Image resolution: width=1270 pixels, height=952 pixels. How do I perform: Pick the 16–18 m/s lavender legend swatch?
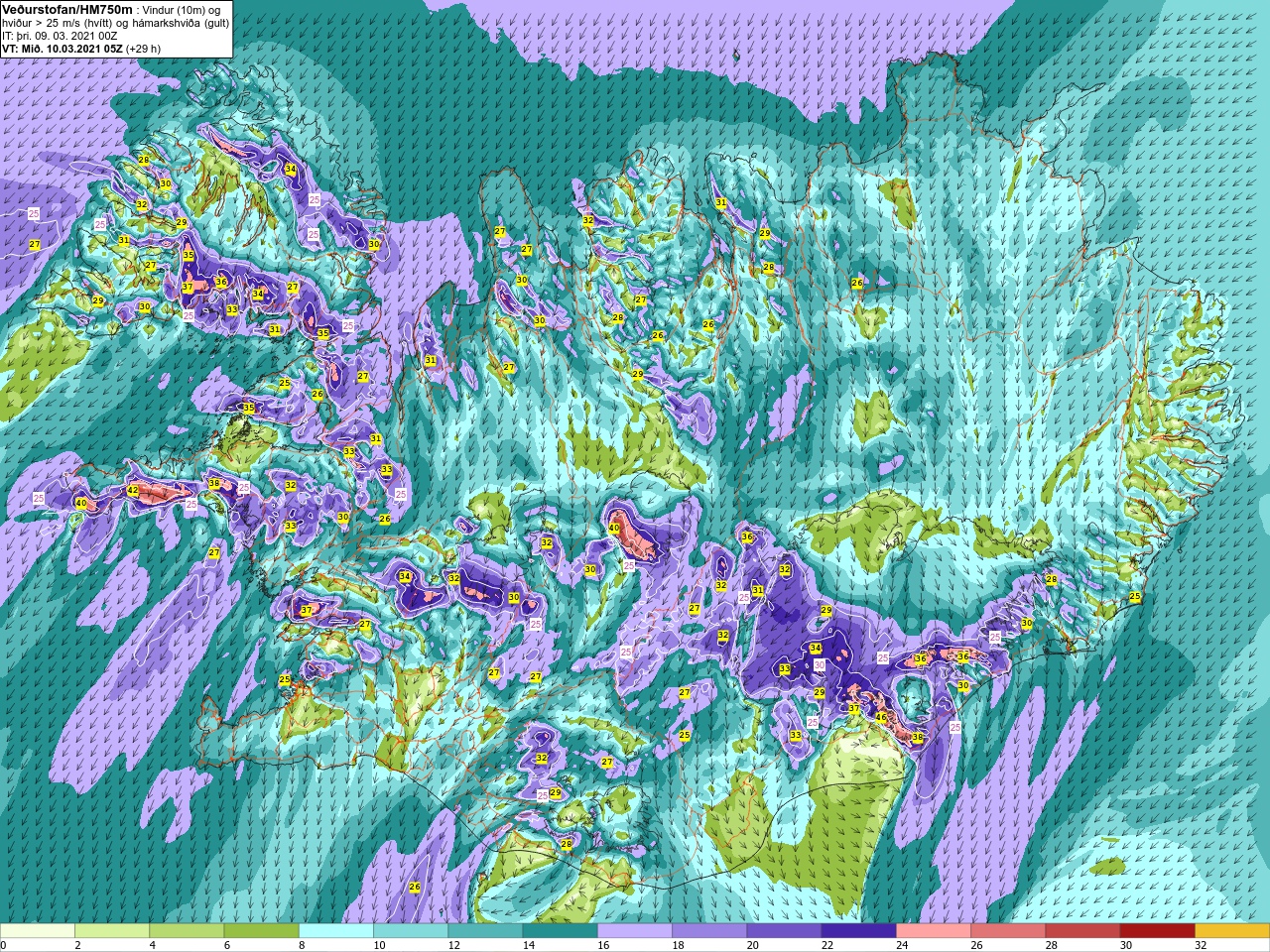635,931
